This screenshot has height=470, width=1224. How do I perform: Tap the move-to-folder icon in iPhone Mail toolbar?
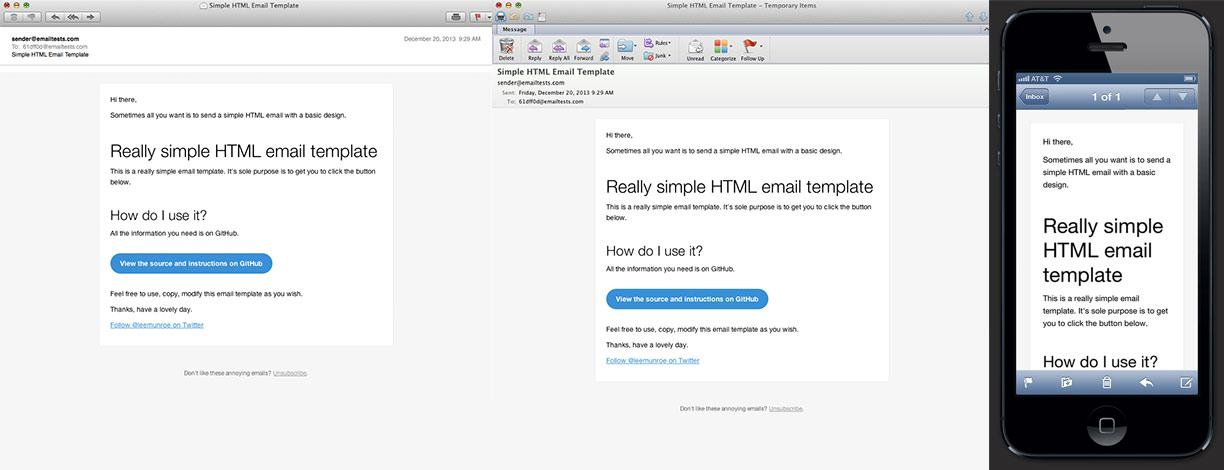[x=1067, y=383]
